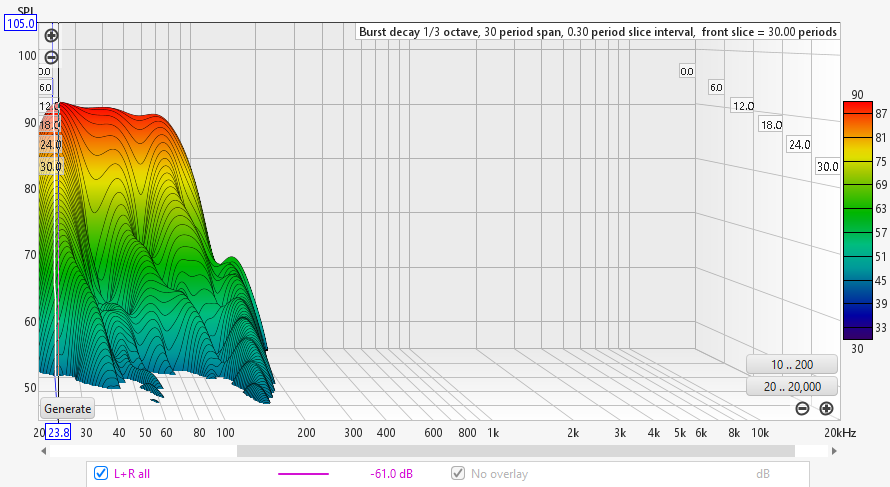The width and height of the screenshot is (890, 487).
Task: Click the magenta L+R all trace line sample
Action: (x=303, y=473)
